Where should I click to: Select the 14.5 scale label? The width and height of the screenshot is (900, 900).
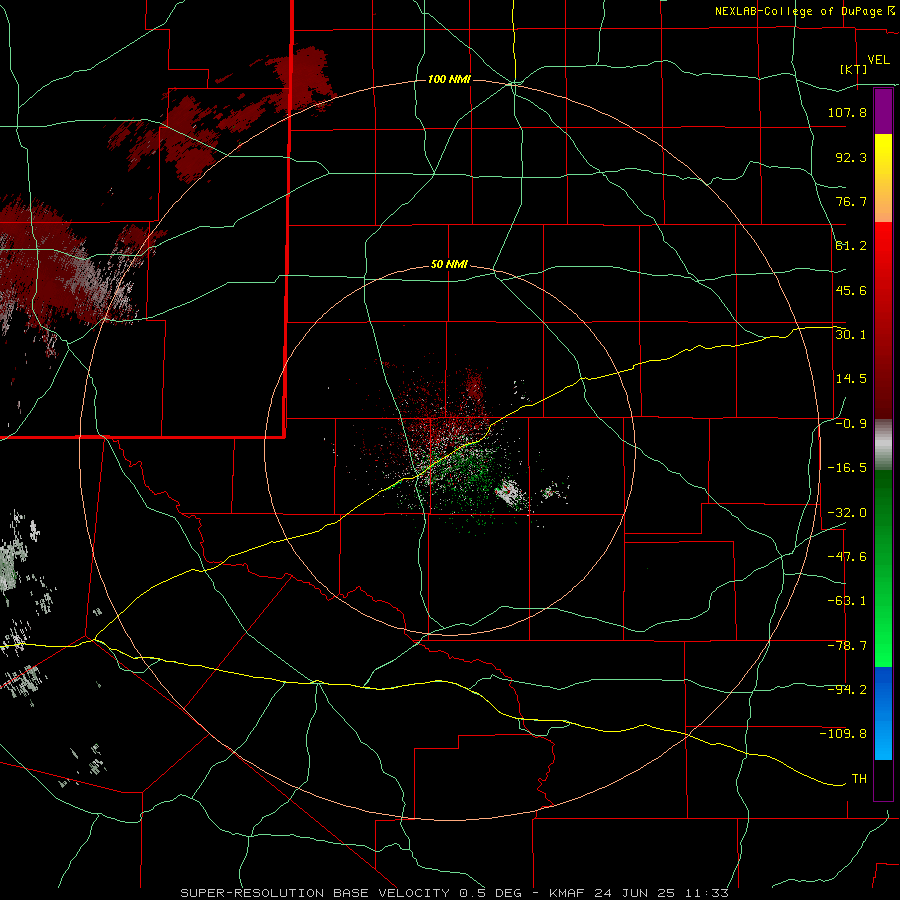coord(851,379)
